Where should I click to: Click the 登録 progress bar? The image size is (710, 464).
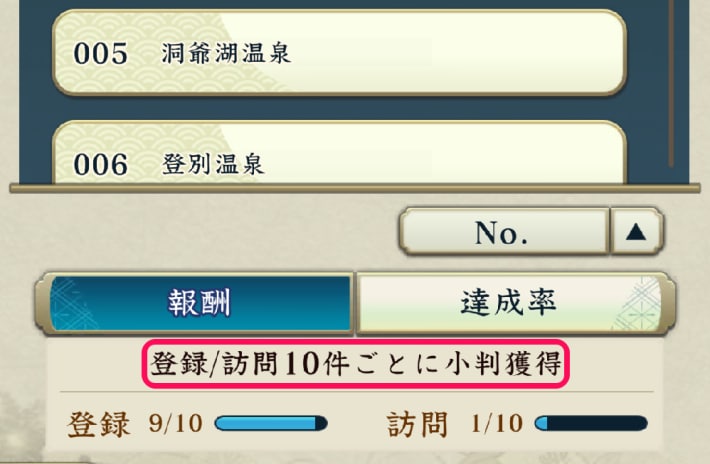coord(271,424)
